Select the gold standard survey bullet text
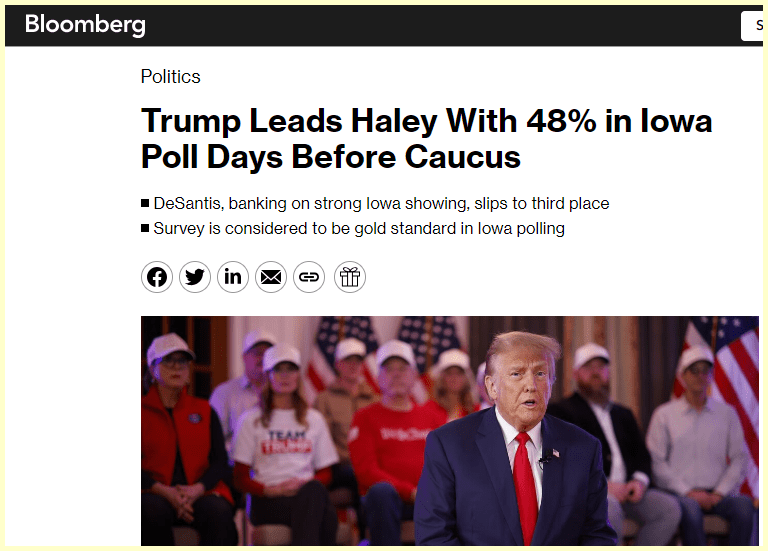Viewport: 768px width, 551px height. coord(359,229)
